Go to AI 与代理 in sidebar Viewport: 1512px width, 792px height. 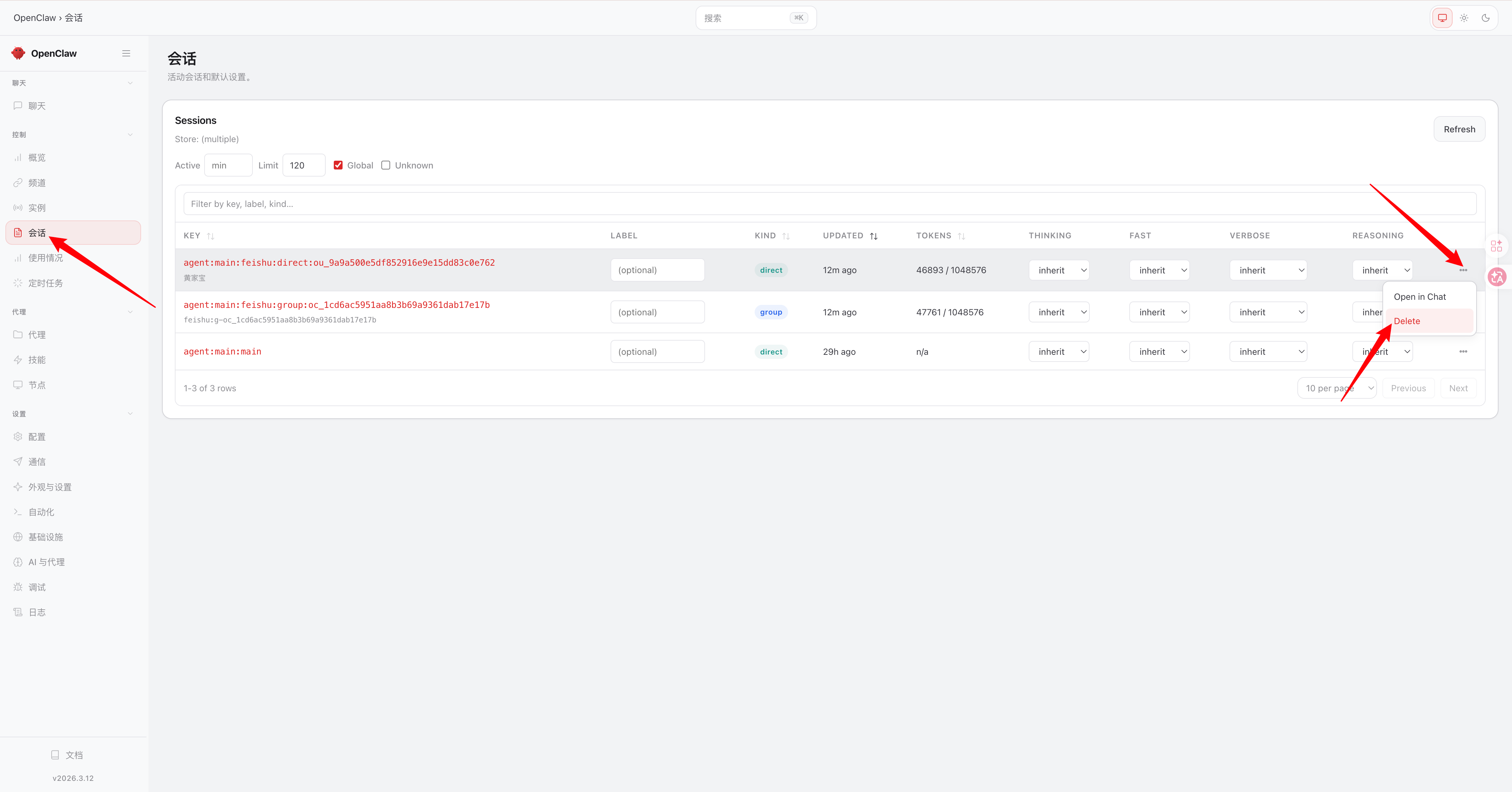coord(73,562)
